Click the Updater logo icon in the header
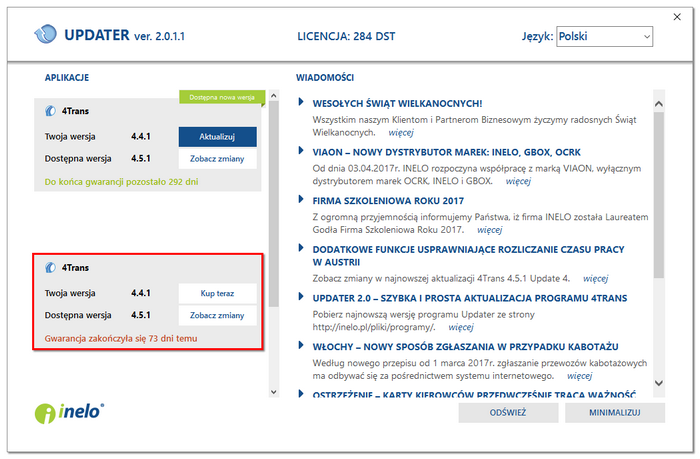 [x=46, y=34]
